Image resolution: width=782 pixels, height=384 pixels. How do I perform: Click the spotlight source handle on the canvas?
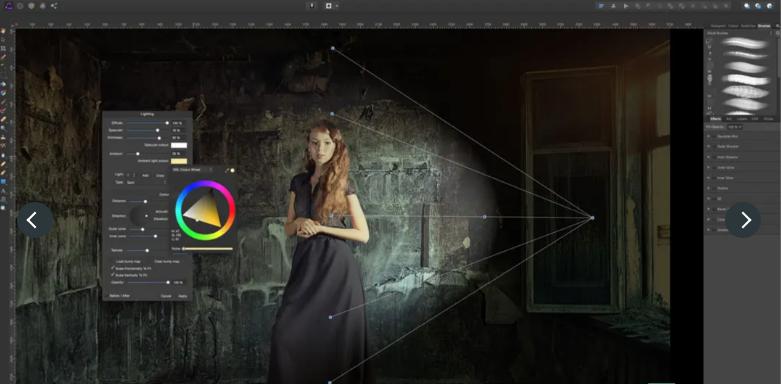click(x=592, y=217)
